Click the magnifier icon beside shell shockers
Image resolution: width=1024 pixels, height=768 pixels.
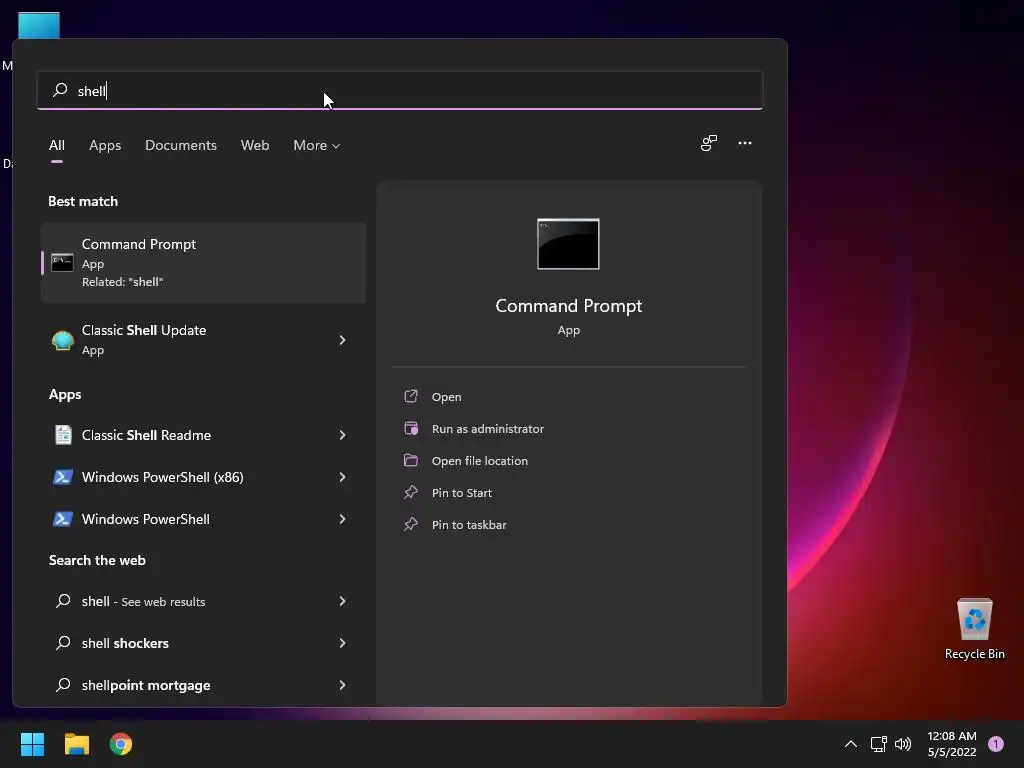coord(63,643)
